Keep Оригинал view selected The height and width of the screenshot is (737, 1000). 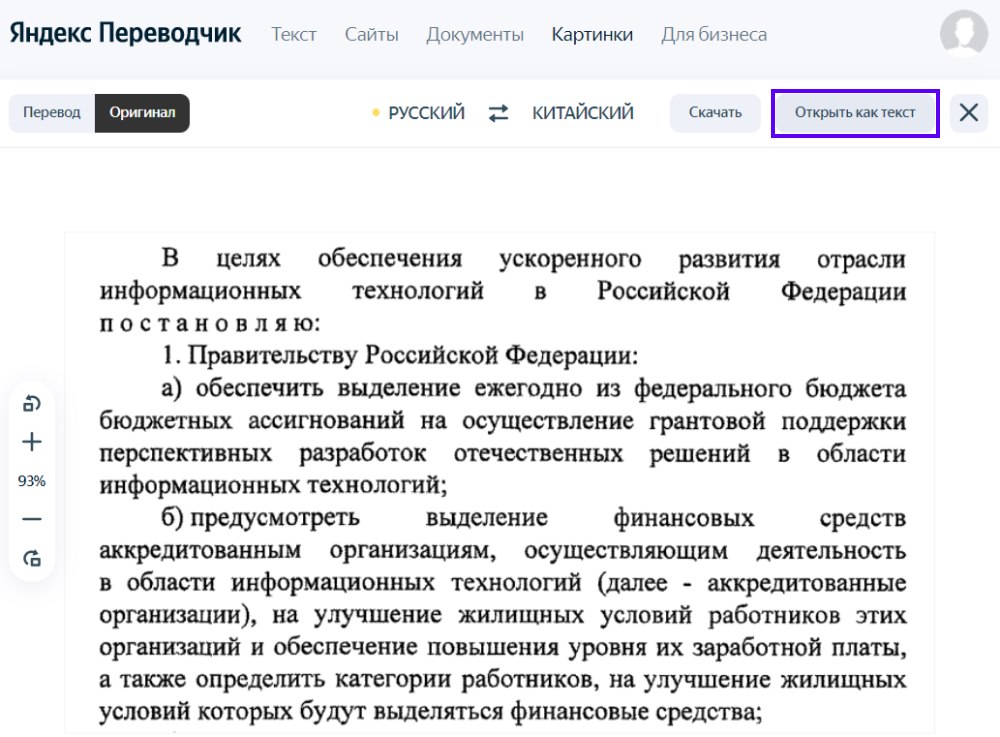[x=140, y=113]
